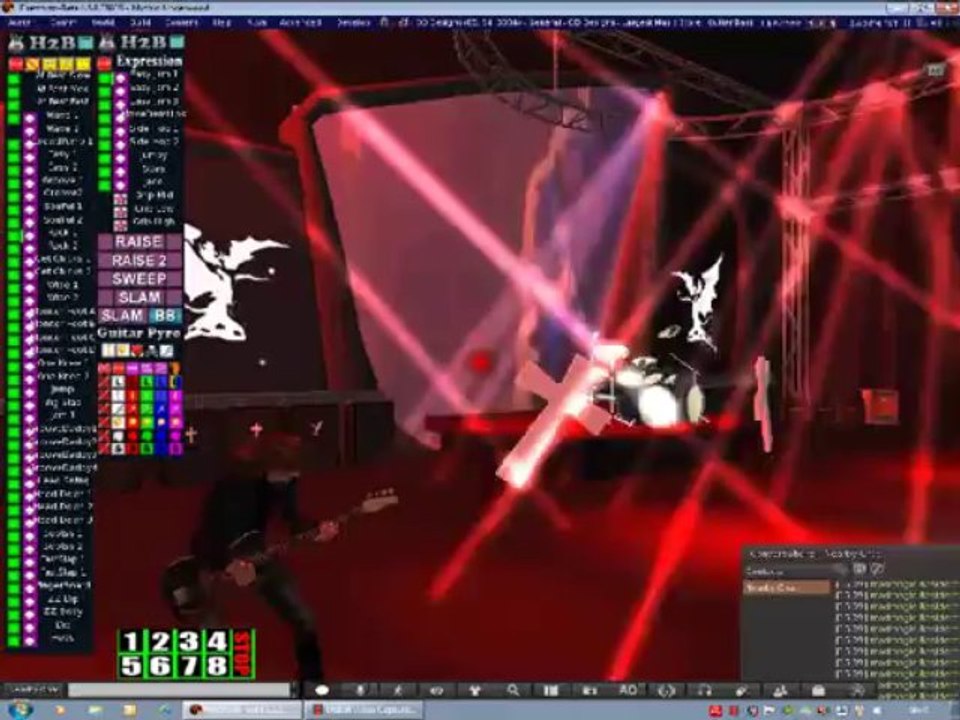Viewport: 960px width, 720px height.
Task: Click the red square atop the left H2B HUD
Action: (16, 63)
